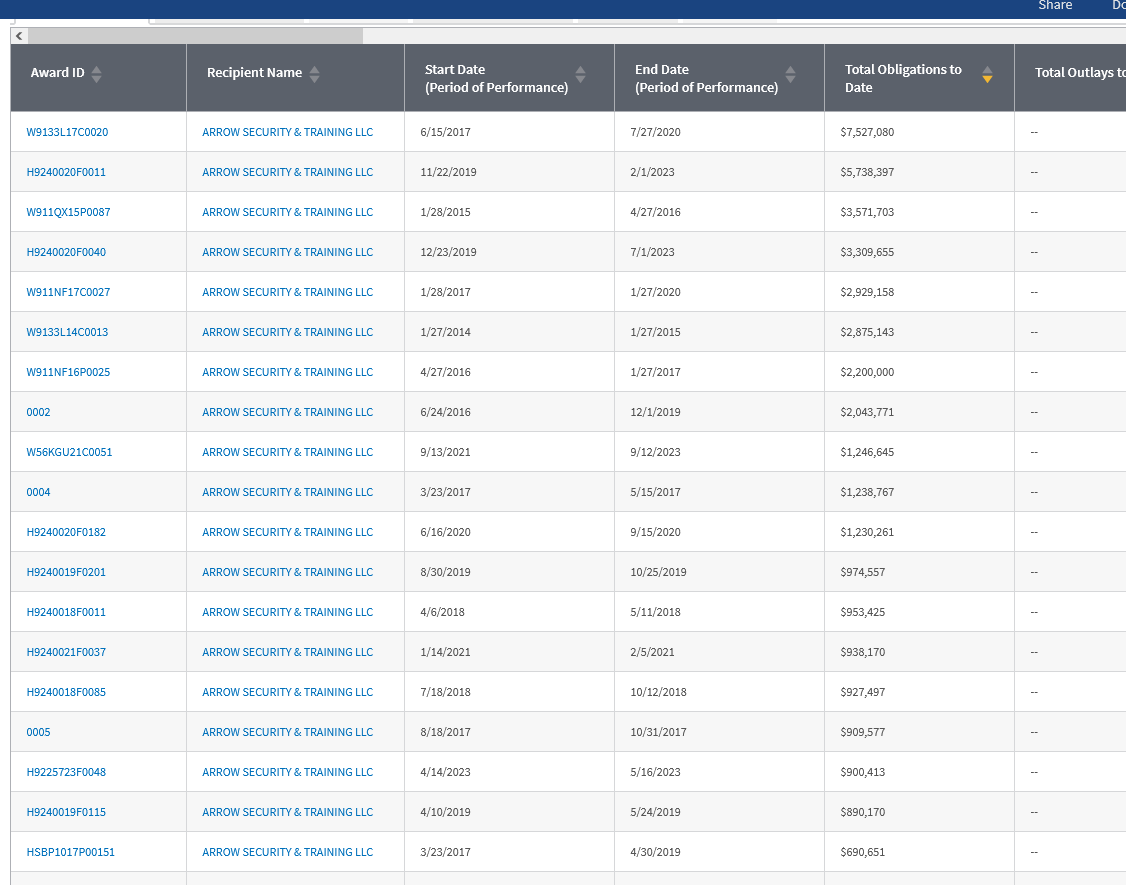Open award W911NF17C0027
This screenshot has width=1126, height=885.
[x=68, y=292]
